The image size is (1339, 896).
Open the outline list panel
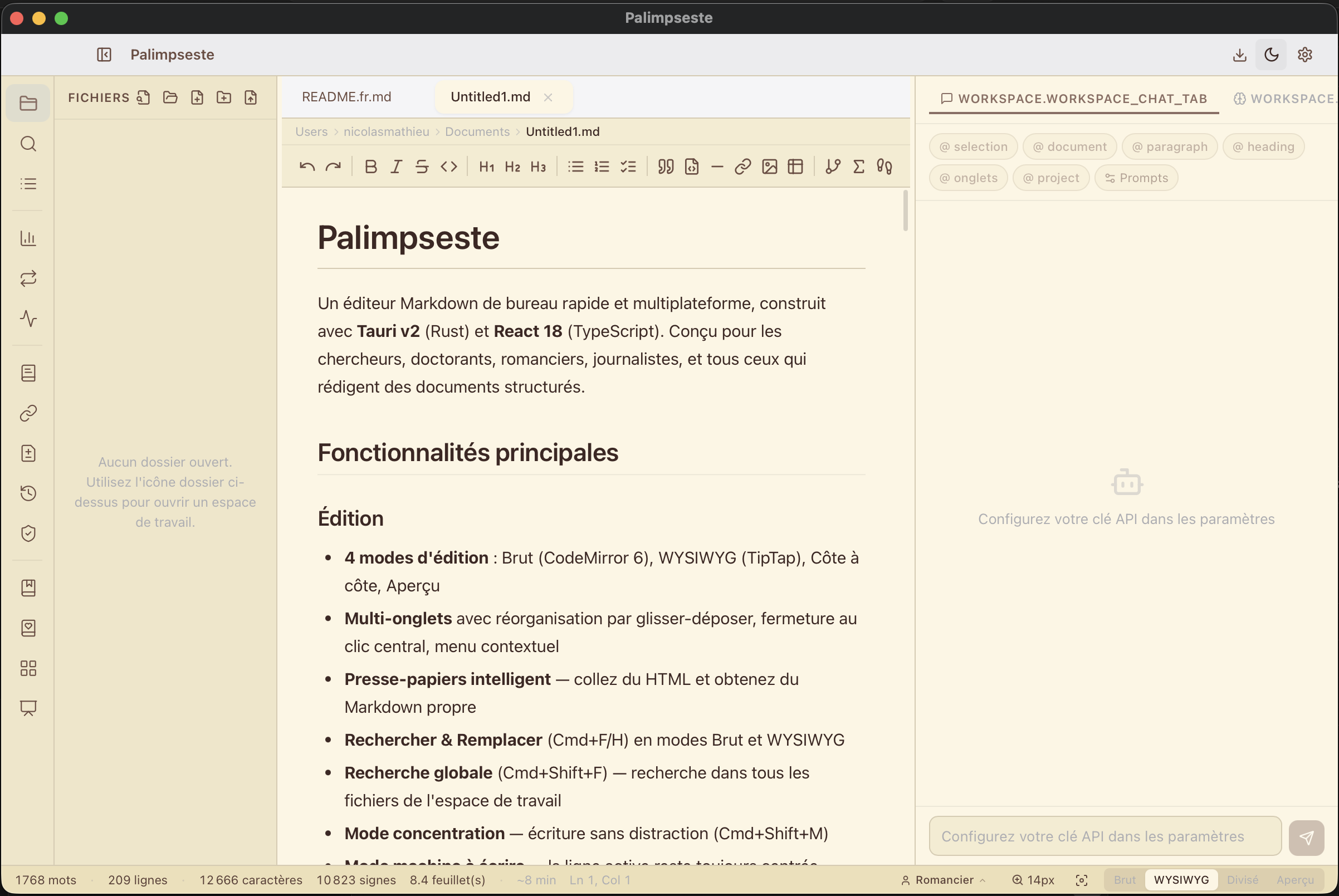[28, 183]
